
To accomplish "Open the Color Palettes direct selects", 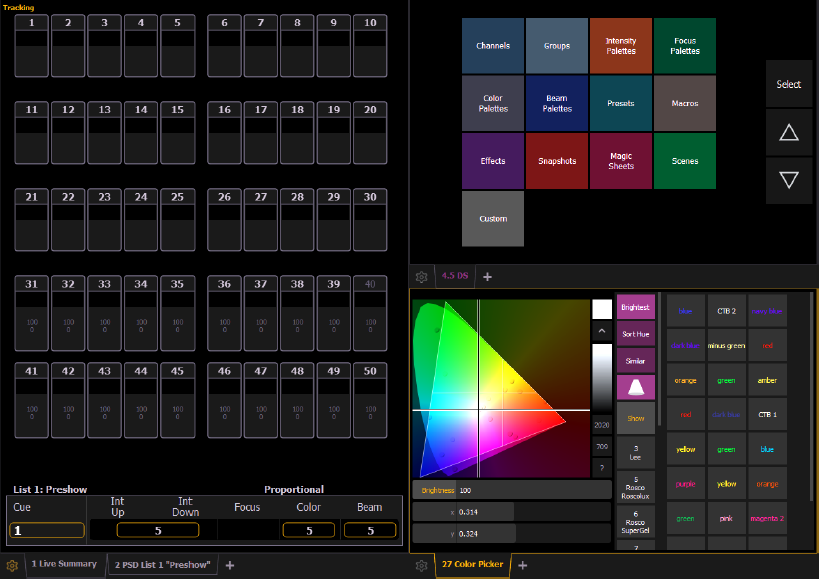I will (493, 104).
